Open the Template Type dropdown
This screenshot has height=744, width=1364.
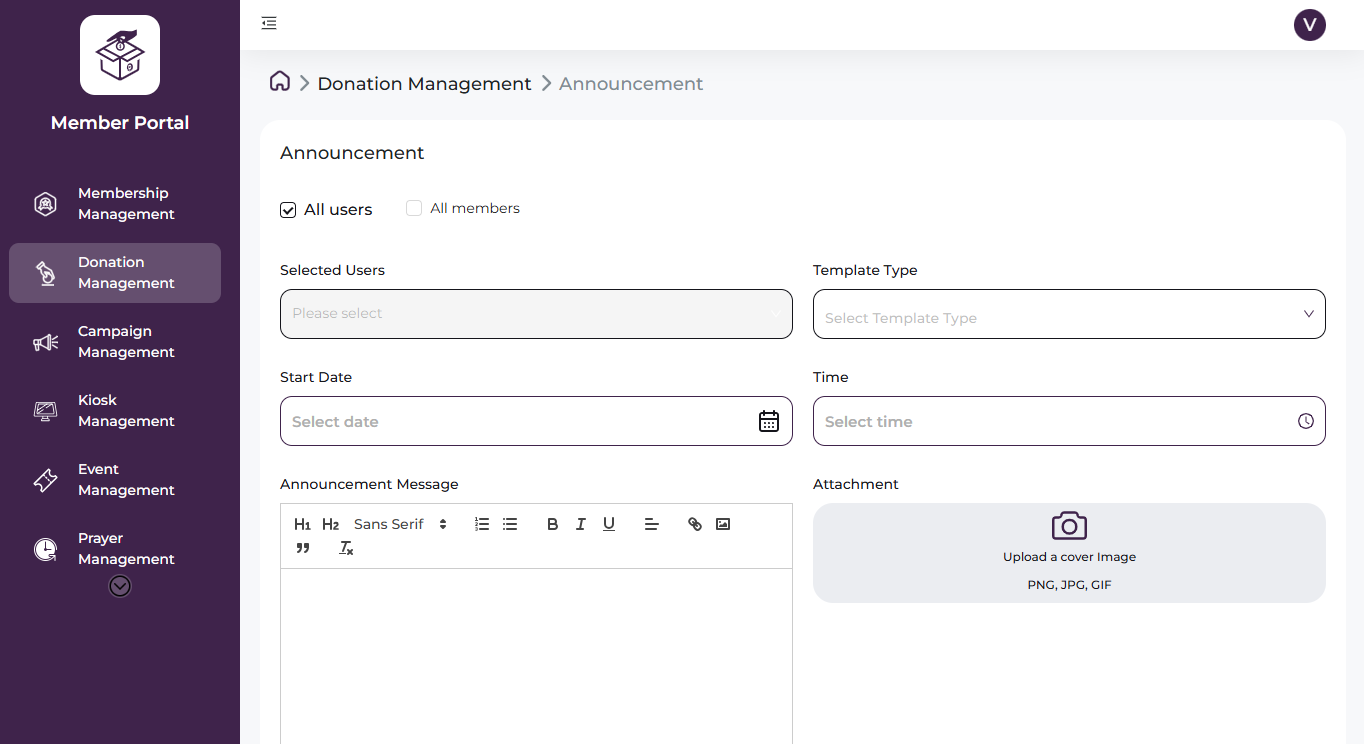1069,314
